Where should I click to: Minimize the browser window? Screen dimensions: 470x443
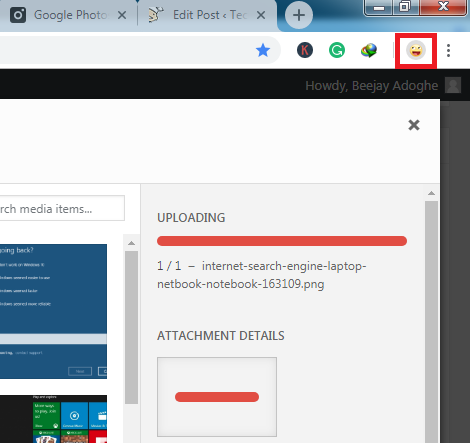379,8
